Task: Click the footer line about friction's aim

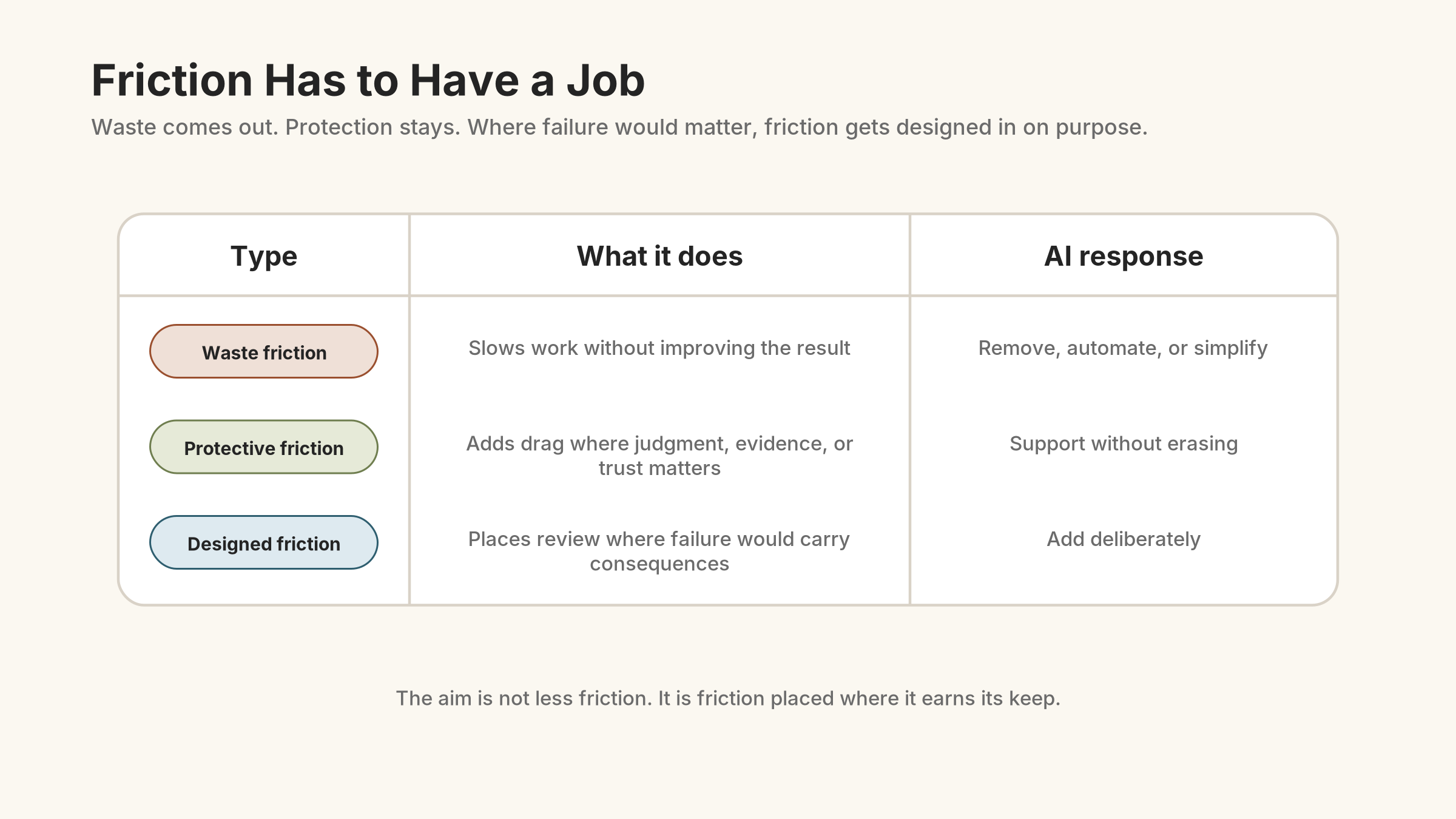Action: click(728, 698)
